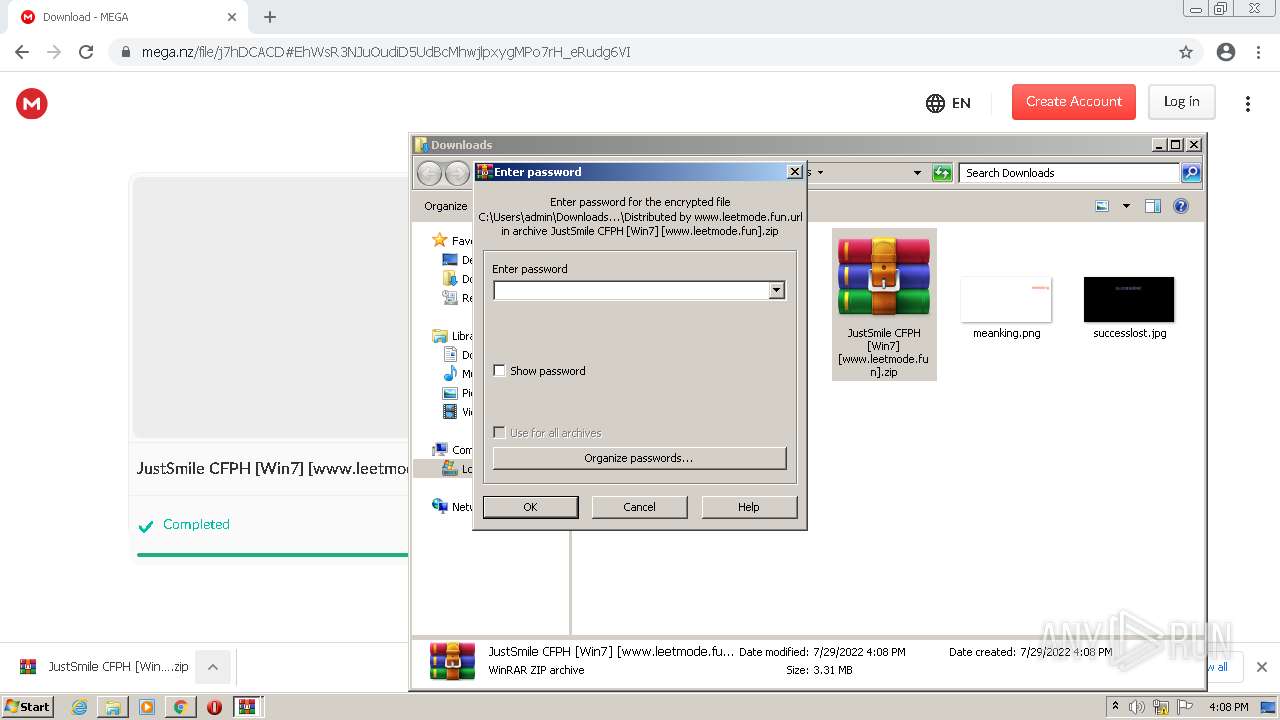Viewport: 1280px width, 720px height.
Task: Click Explorer search magnifier icon
Action: [1191, 173]
